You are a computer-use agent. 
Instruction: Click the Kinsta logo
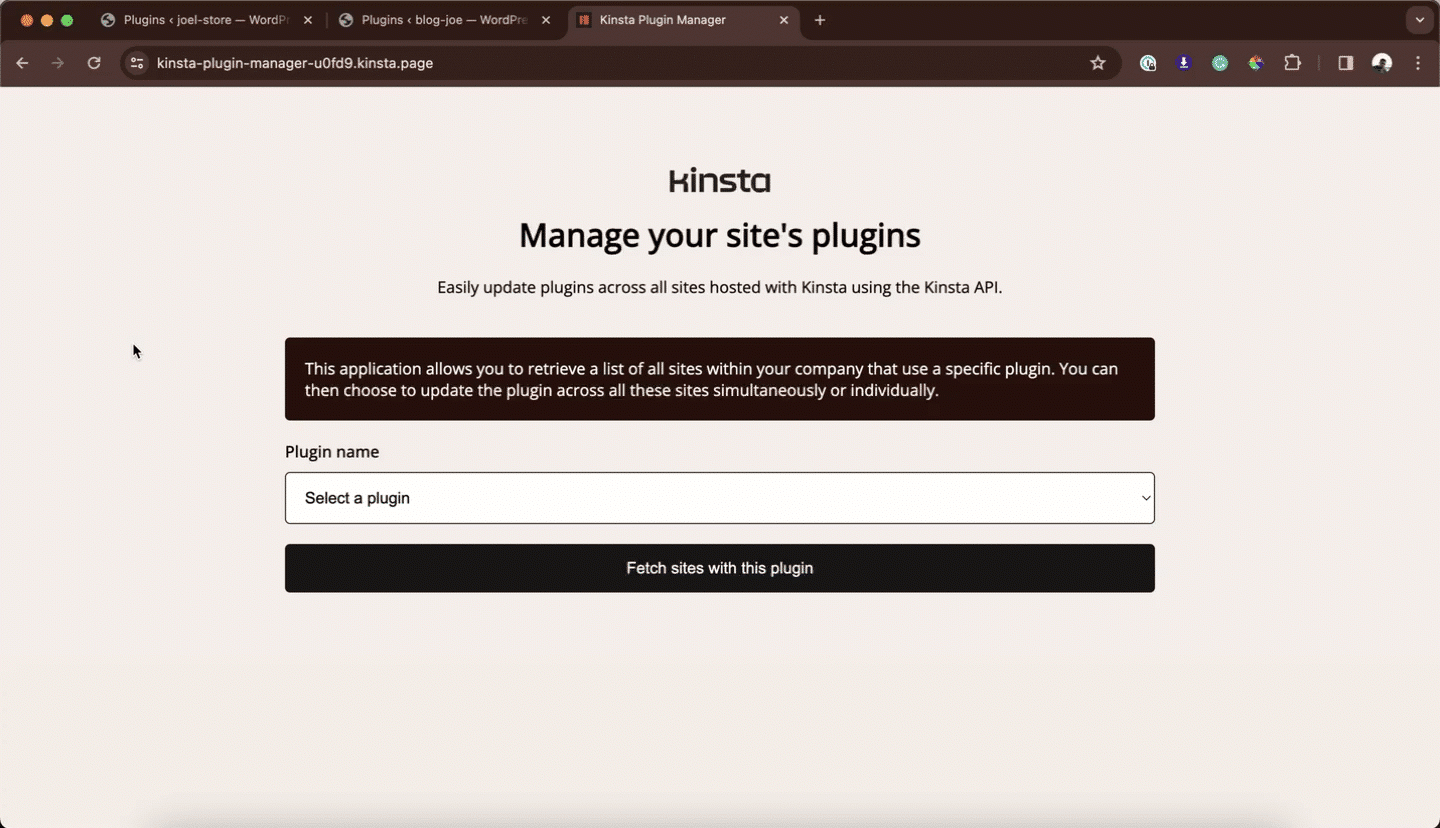pos(720,181)
